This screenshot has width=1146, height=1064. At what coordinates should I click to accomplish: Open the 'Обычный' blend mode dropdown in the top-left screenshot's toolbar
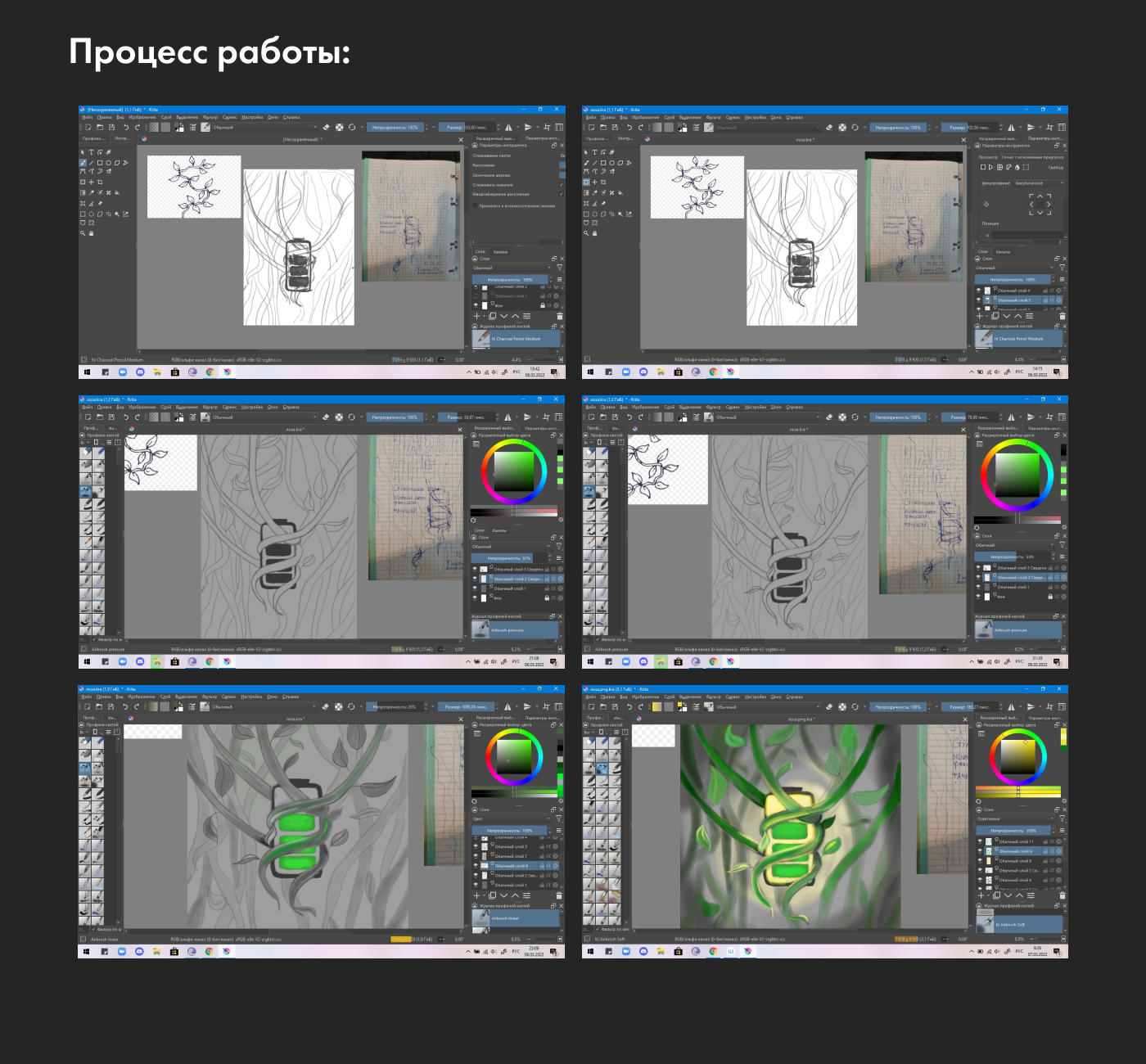point(264,128)
